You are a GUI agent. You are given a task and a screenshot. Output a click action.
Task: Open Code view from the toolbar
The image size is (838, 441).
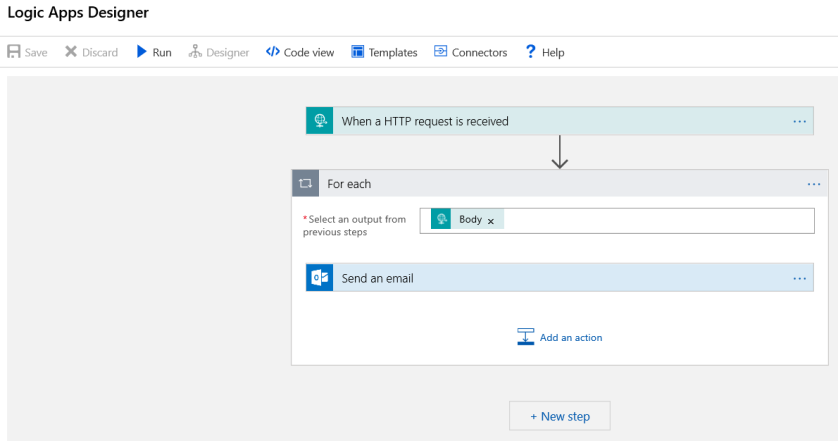point(300,52)
